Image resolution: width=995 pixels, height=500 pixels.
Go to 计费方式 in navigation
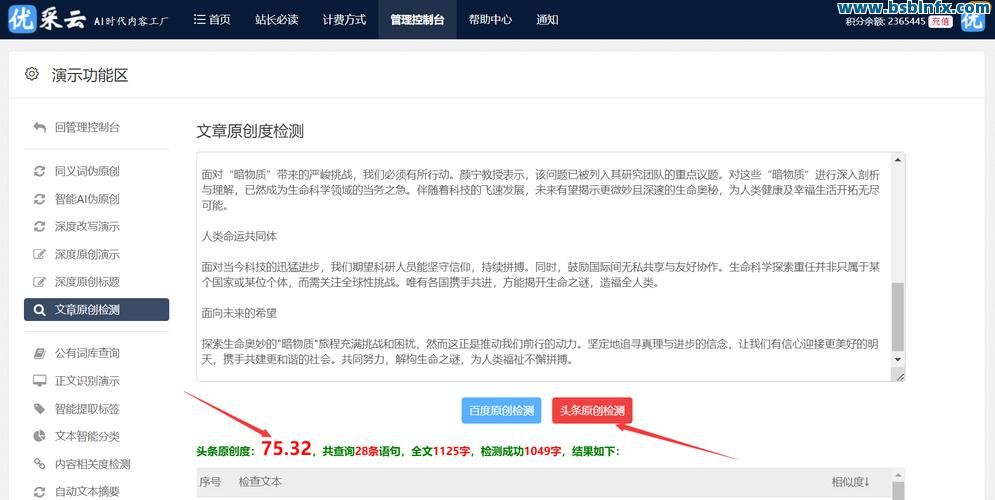(x=344, y=20)
